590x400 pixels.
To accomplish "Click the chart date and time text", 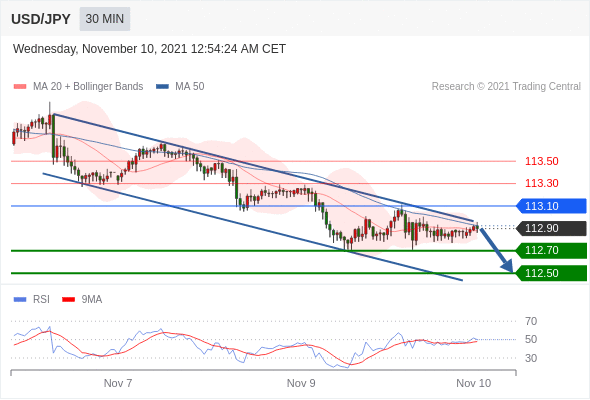I will [x=149, y=49].
